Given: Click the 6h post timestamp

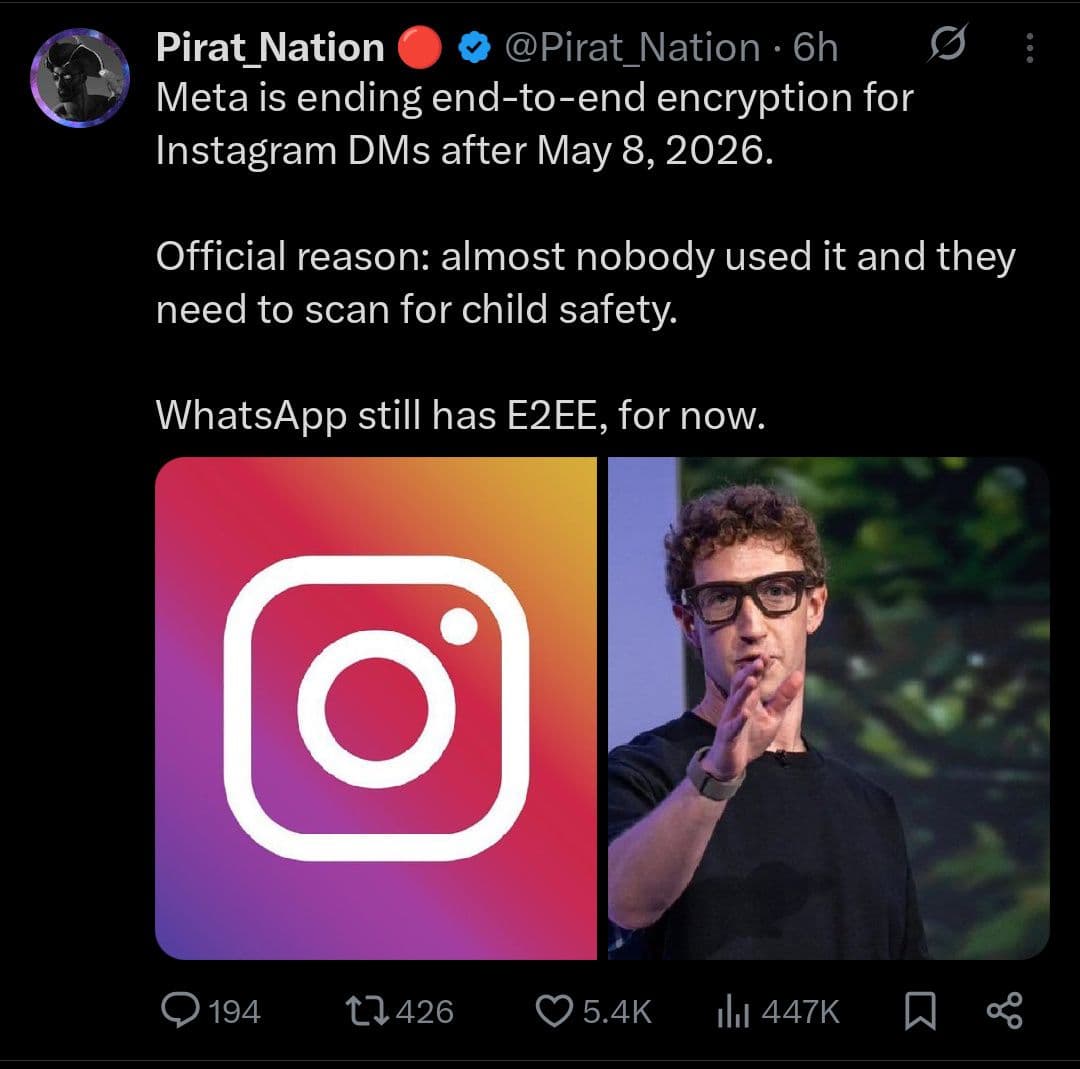Looking at the screenshot, I should pos(815,48).
